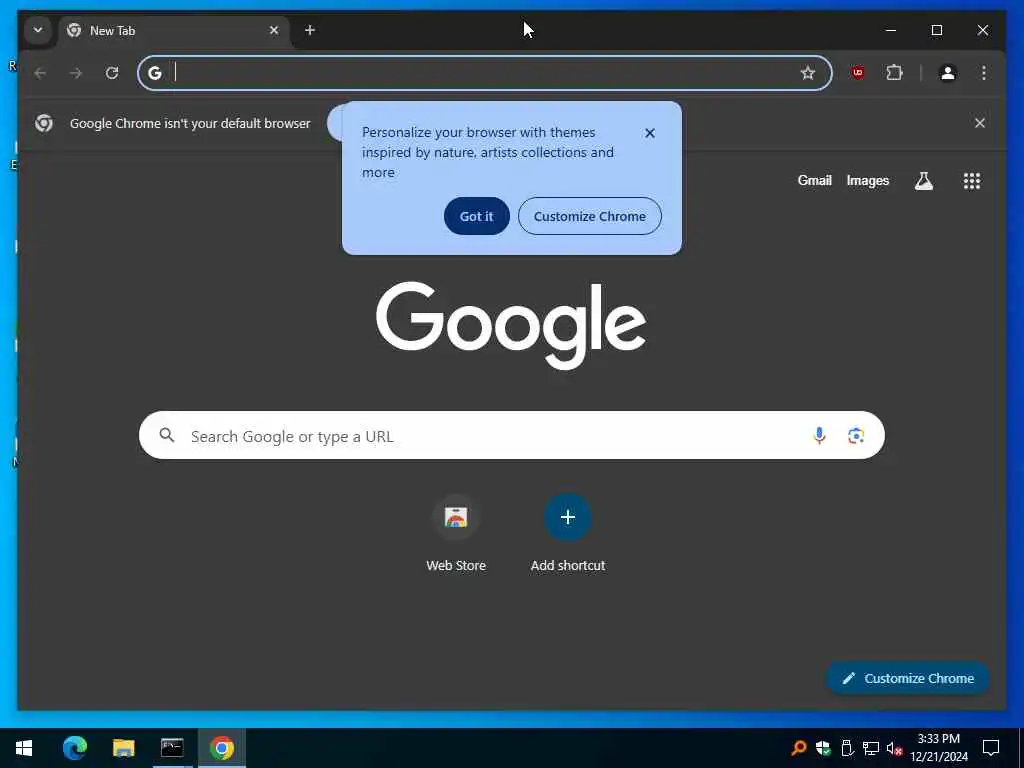Open Chrome's three-dot menu
1024x768 pixels.
click(984, 72)
